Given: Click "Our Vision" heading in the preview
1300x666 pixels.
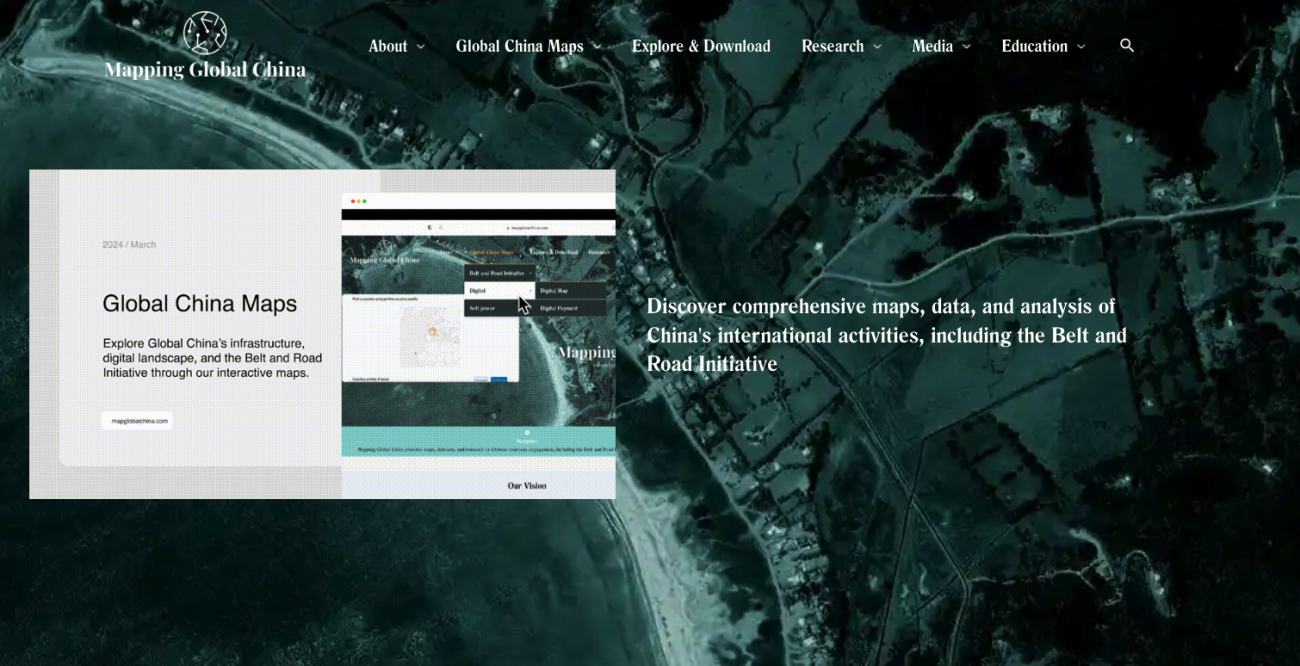Looking at the screenshot, I should pyautogui.click(x=527, y=486).
